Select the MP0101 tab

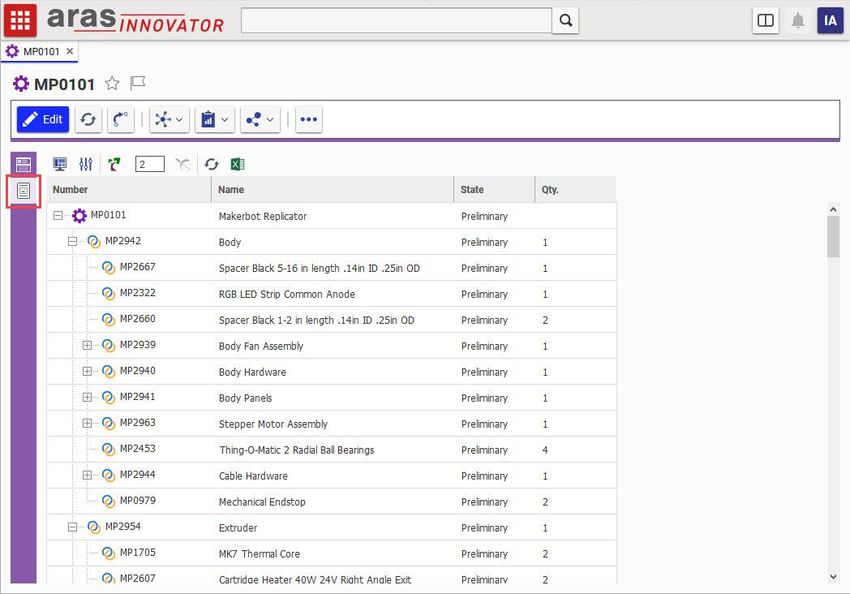tap(39, 51)
